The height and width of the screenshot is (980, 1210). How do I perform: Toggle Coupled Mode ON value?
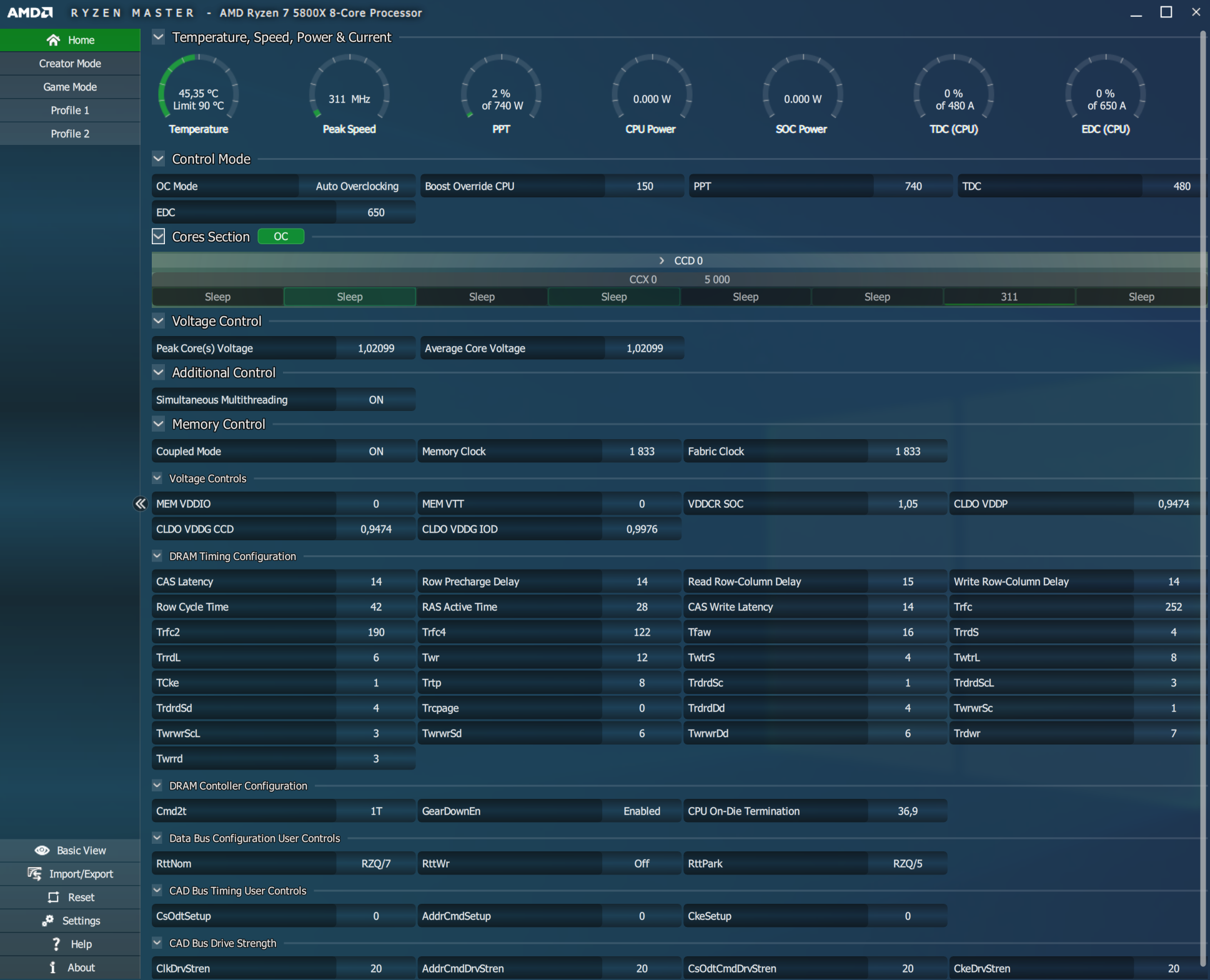375,451
